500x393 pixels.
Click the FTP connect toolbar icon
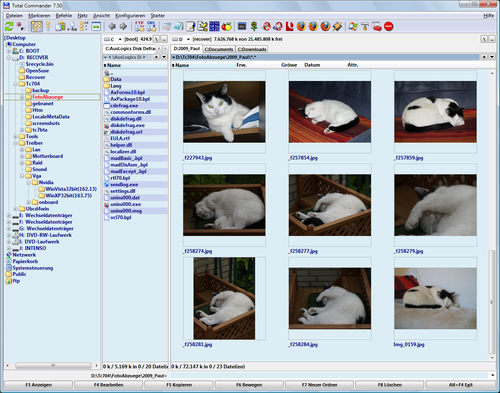[140, 26]
